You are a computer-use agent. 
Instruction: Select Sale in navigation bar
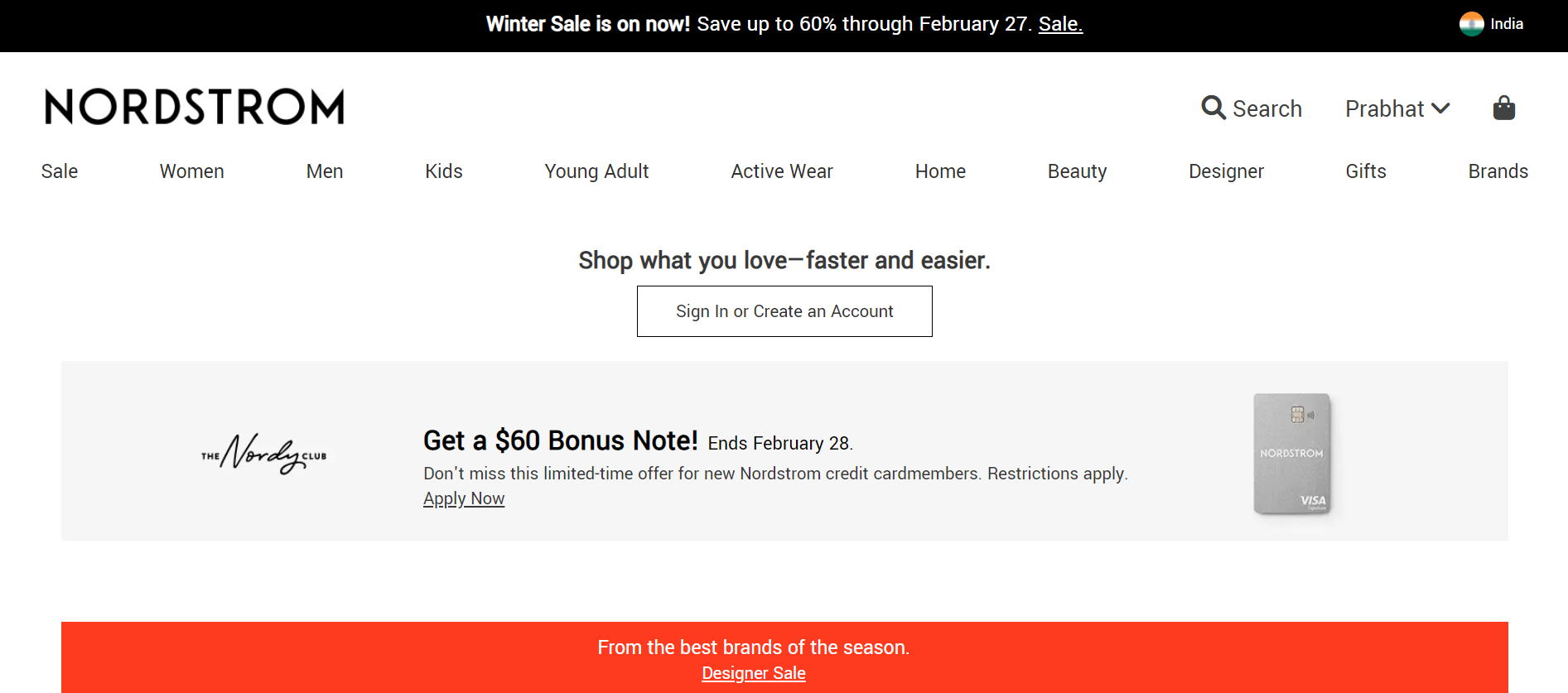[60, 171]
